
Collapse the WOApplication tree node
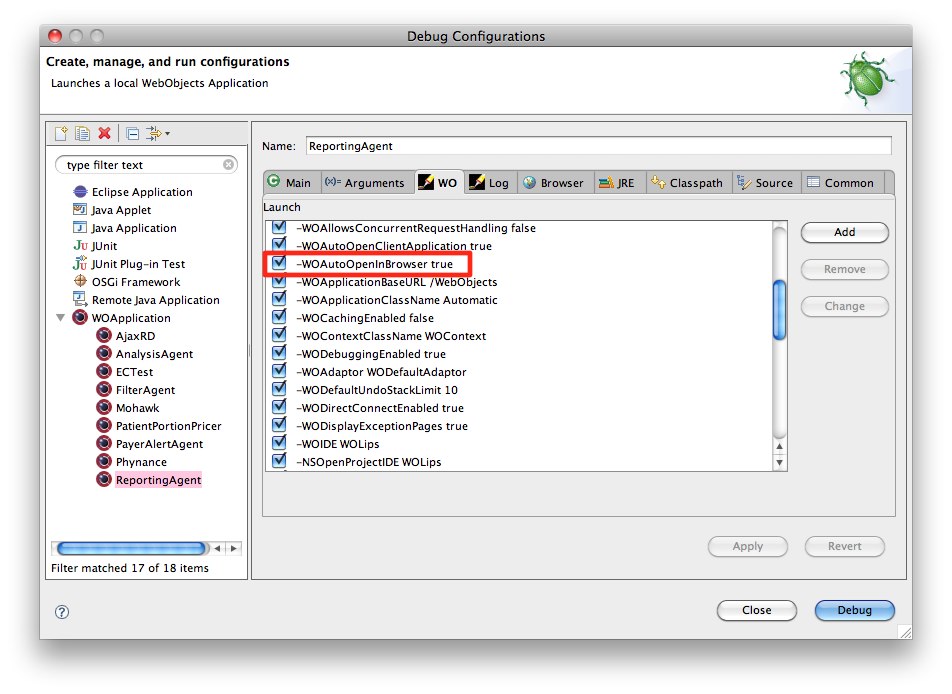tap(61, 318)
